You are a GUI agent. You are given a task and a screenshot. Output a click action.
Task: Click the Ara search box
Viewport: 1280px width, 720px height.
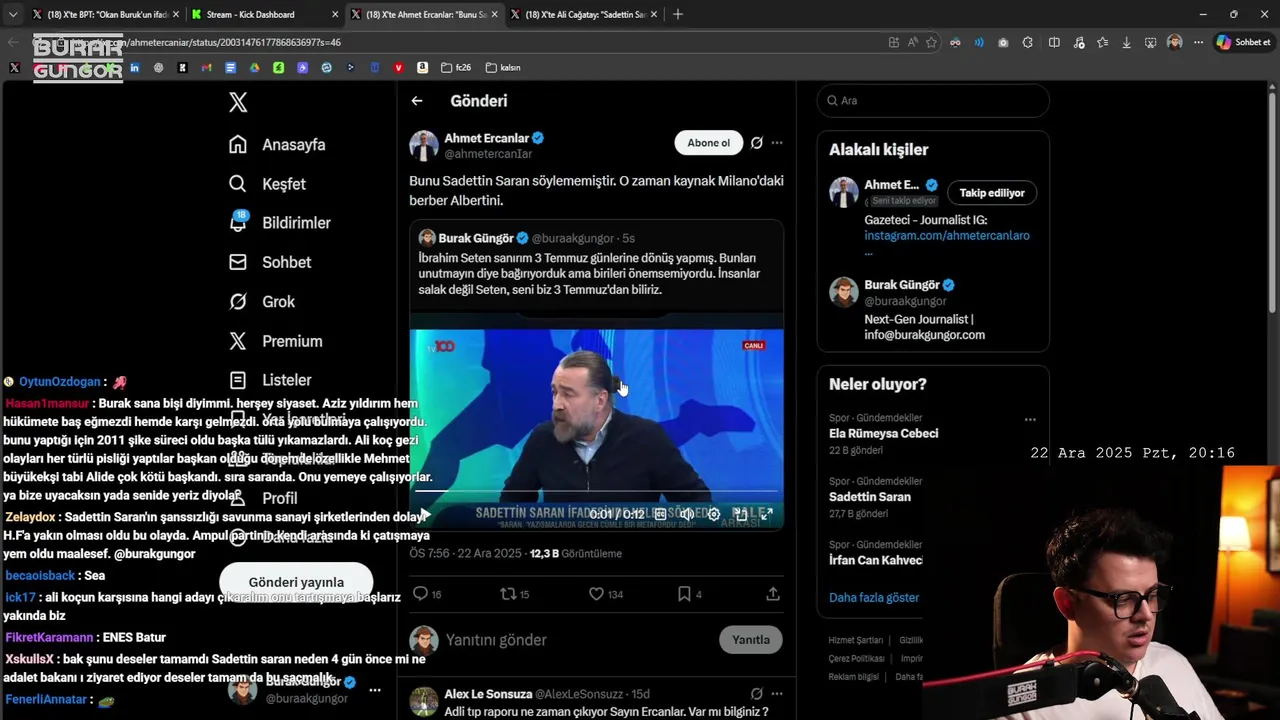[933, 101]
